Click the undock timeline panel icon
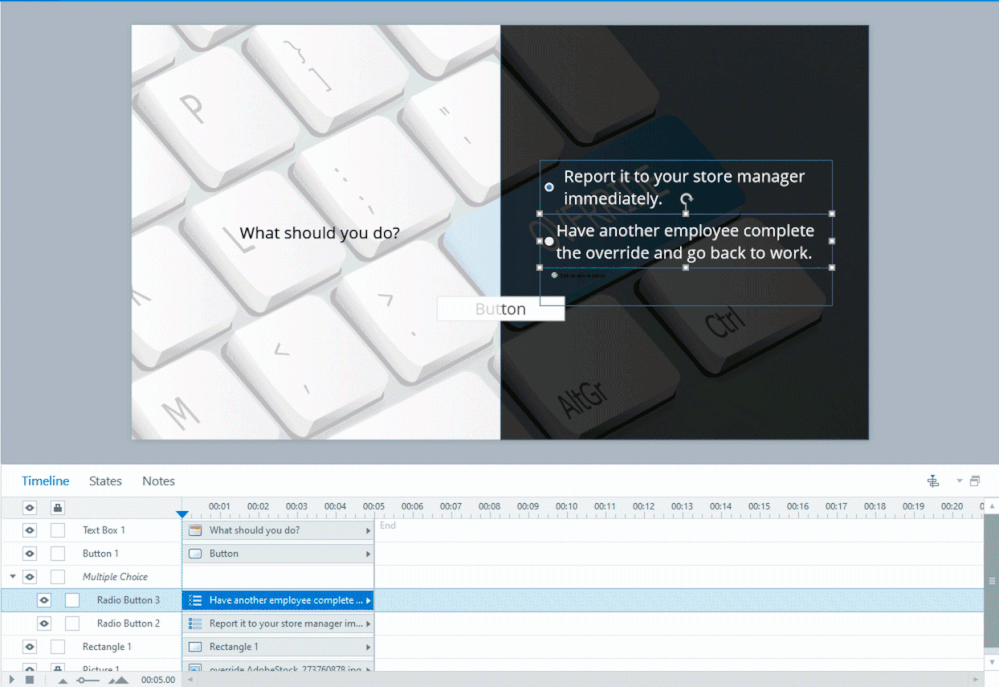This screenshot has height=687, width=999. click(x=975, y=481)
